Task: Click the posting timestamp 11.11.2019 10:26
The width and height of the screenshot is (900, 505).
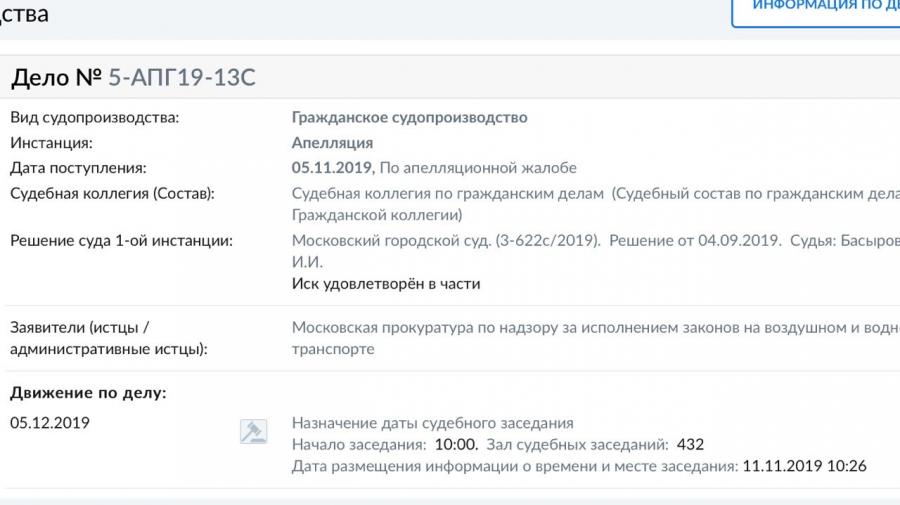Action: point(804,466)
